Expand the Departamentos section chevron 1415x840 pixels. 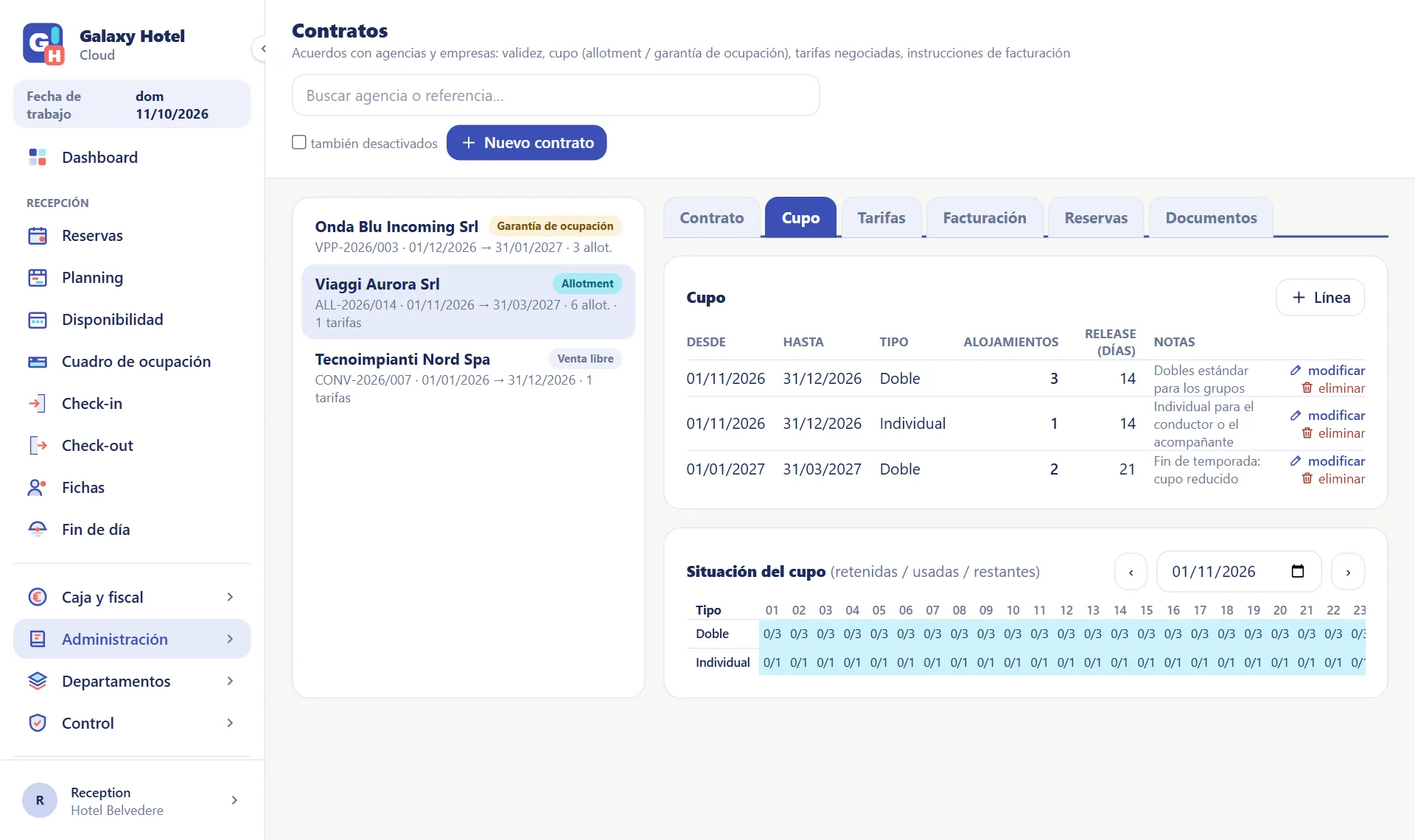(x=231, y=682)
